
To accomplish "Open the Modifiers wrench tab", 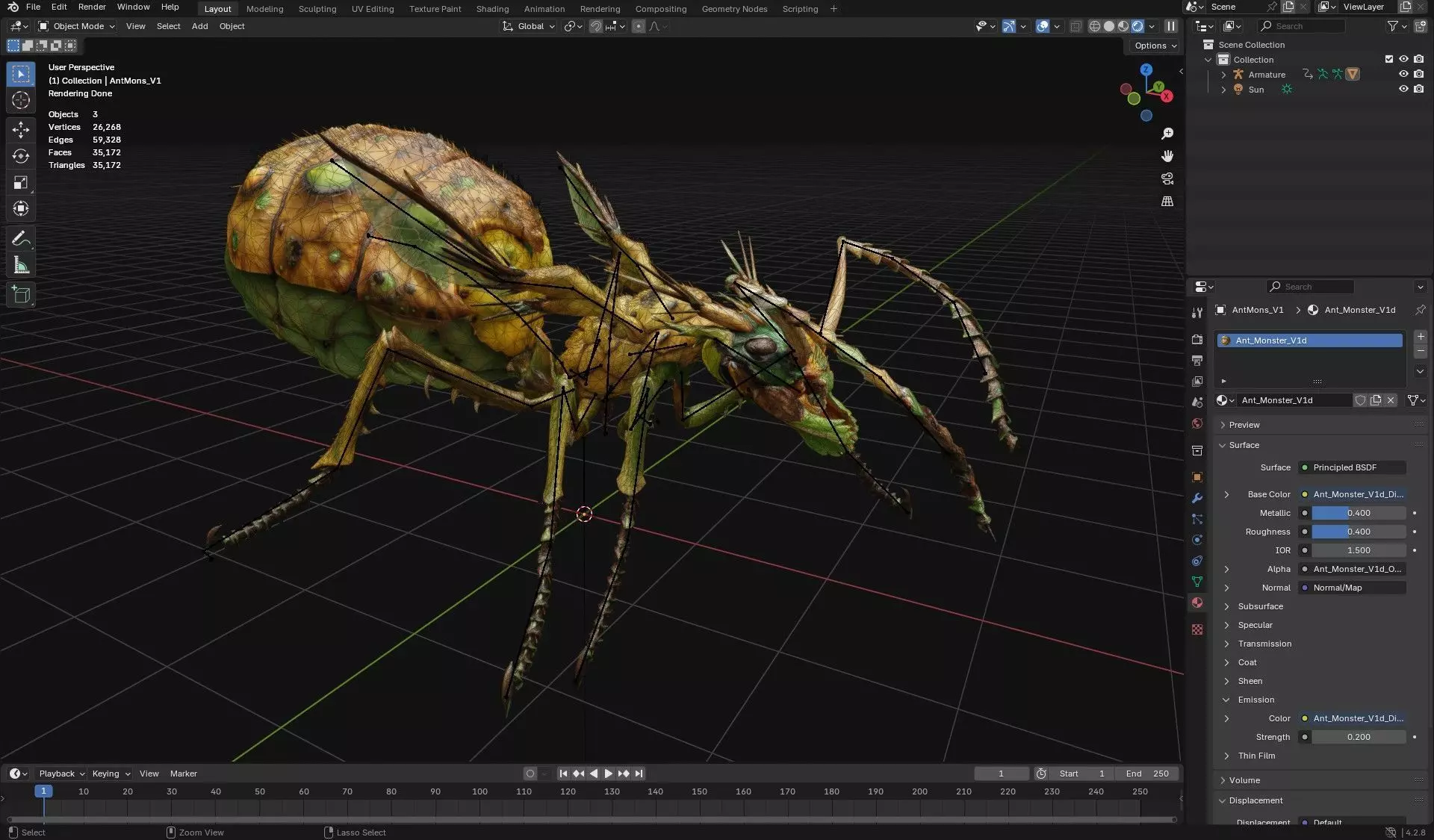I will click(x=1197, y=498).
